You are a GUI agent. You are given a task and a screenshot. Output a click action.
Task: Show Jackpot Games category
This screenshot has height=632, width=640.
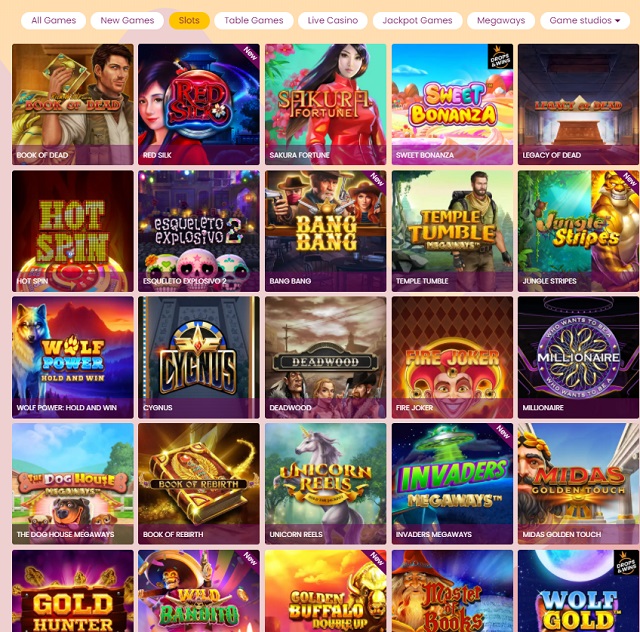(417, 20)
